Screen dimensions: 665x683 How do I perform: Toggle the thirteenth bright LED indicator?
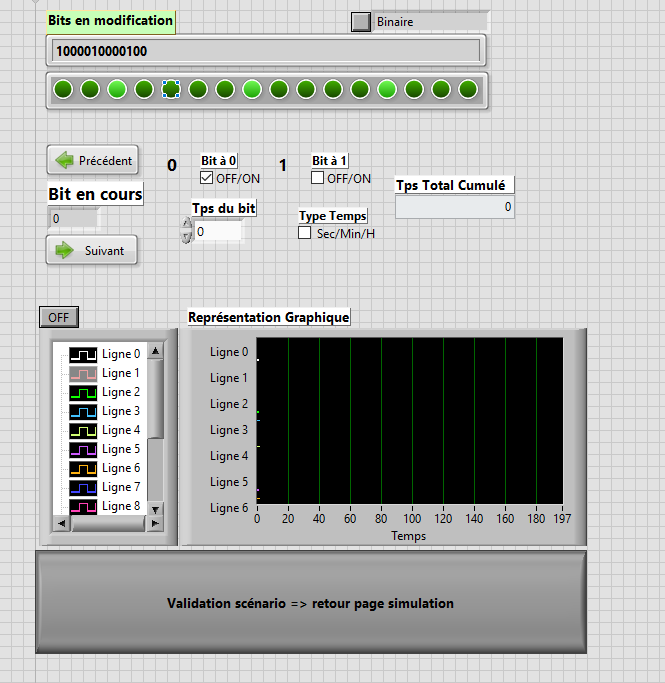tap(387, 90)
